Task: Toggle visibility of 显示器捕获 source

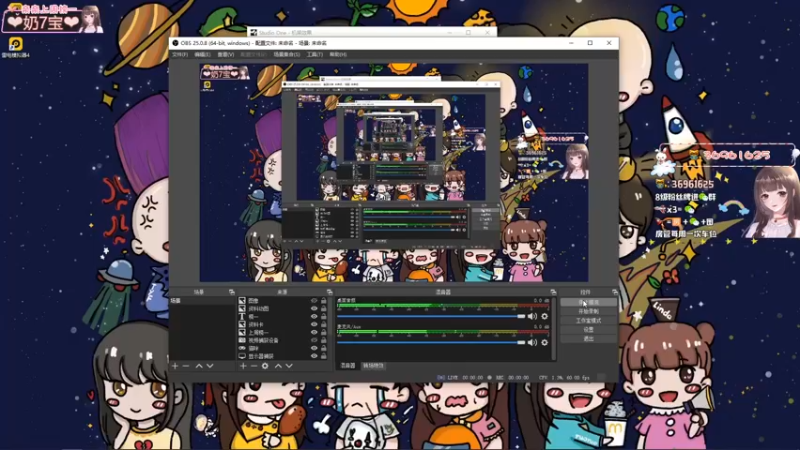Action: 314,356
